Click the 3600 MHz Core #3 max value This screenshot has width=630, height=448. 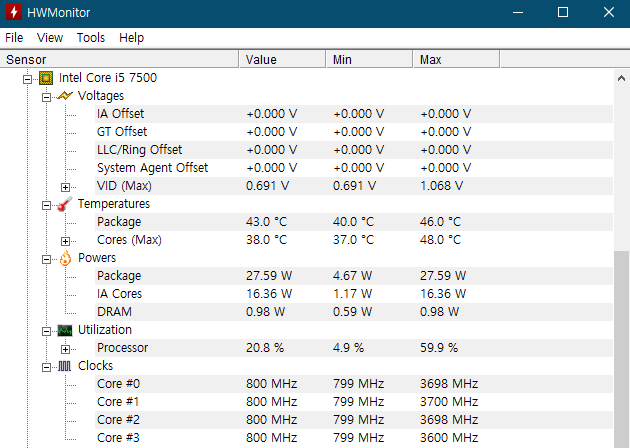[x=449, y=438]
